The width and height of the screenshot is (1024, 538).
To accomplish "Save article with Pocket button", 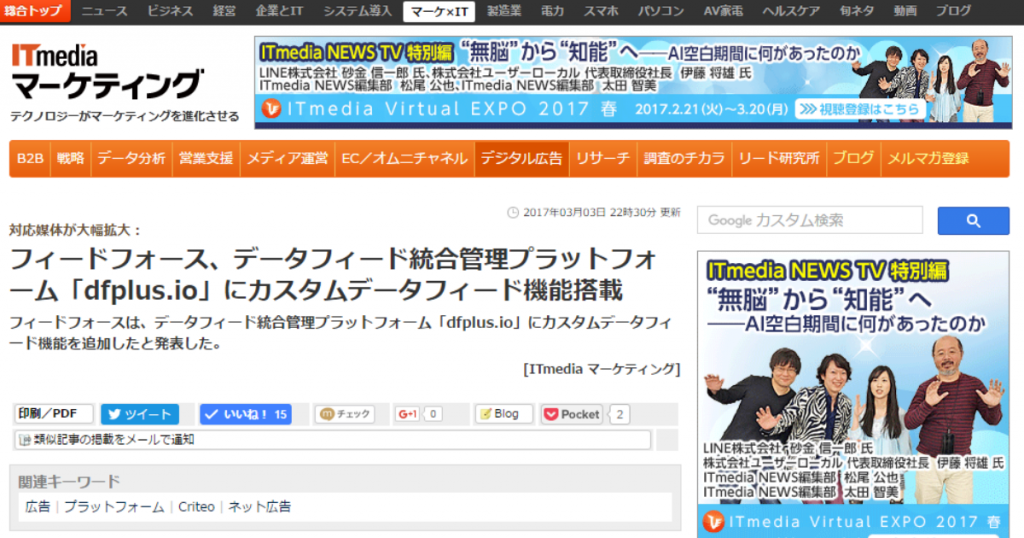I will pos(572,415).
